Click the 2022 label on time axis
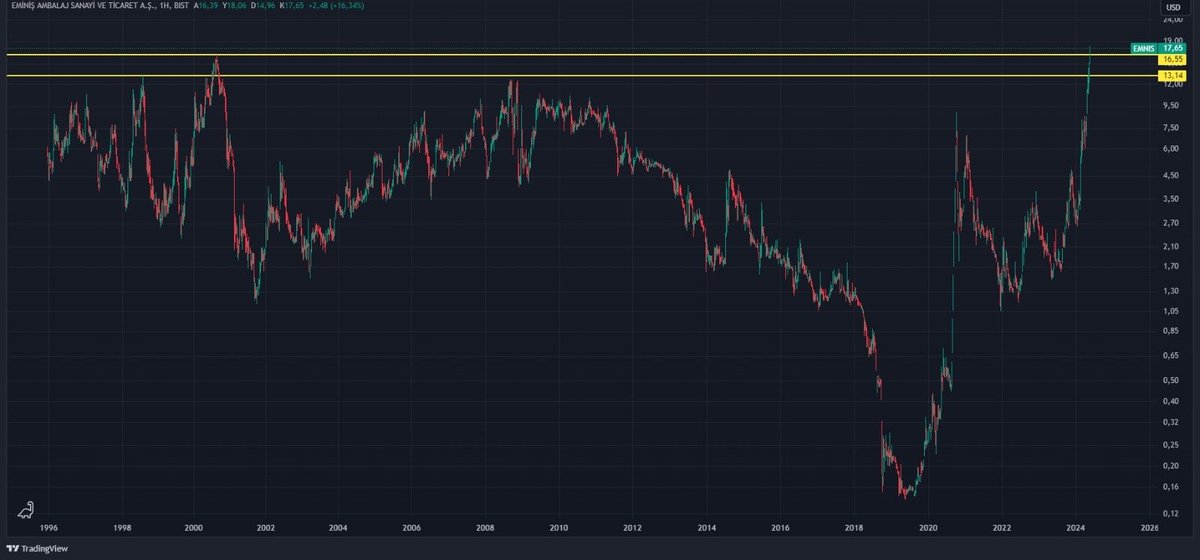 coord(1002,526)
